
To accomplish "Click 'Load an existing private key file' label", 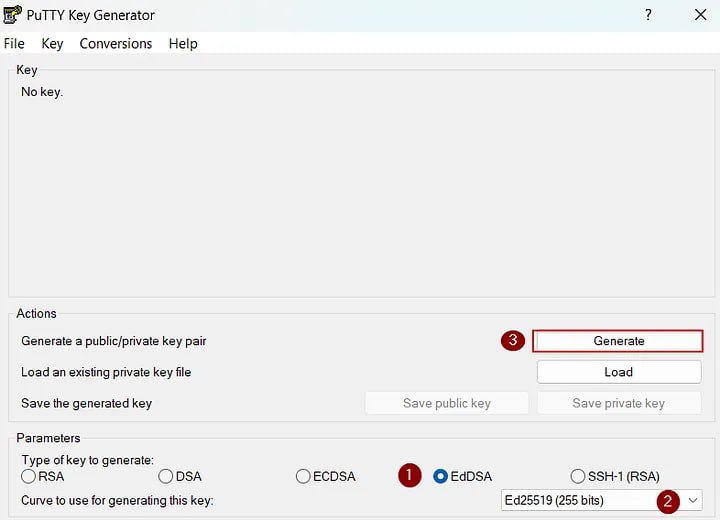I will (106, 372).
